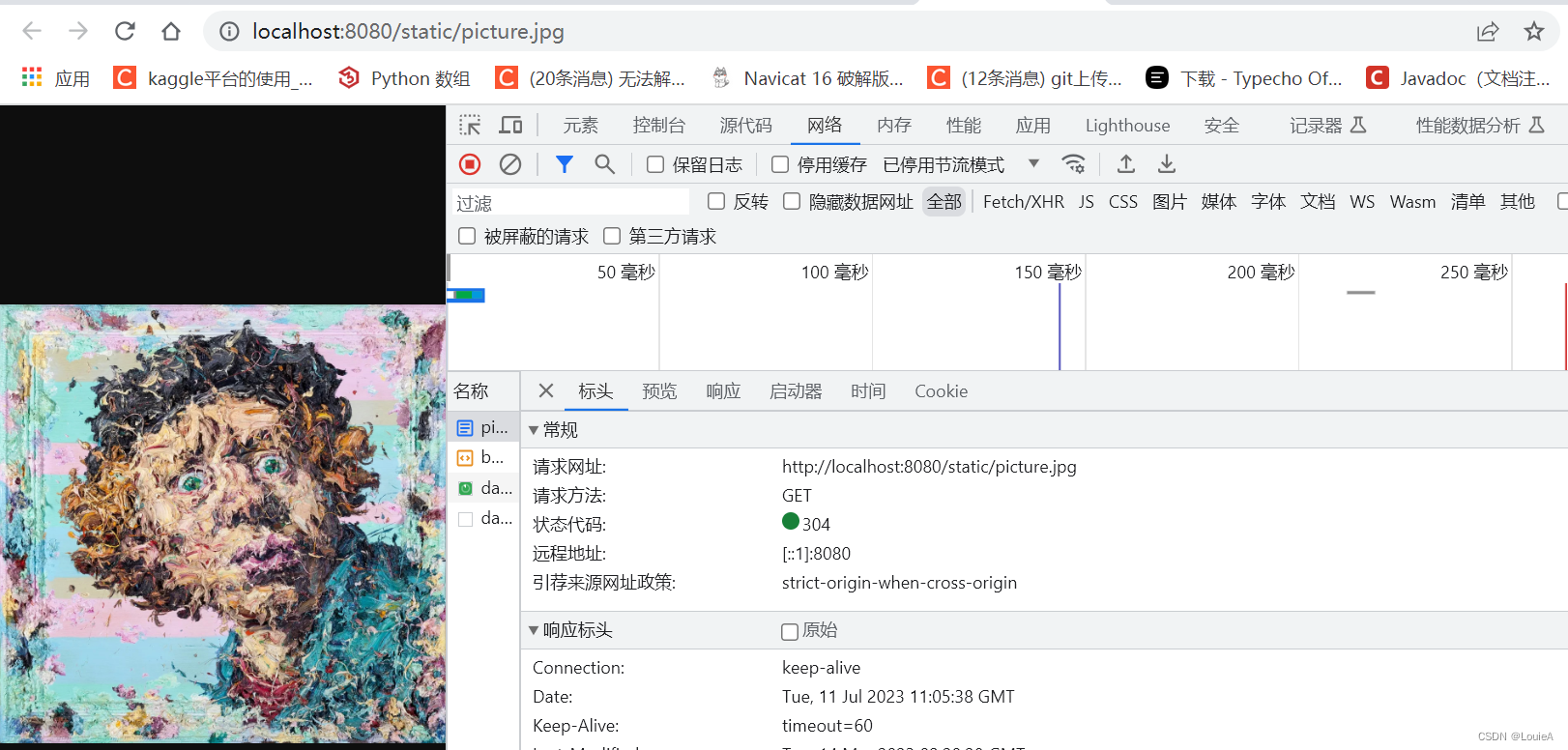Open the browser home page
The width and height of the screenshot is (1568, 750).
point(171,31)
